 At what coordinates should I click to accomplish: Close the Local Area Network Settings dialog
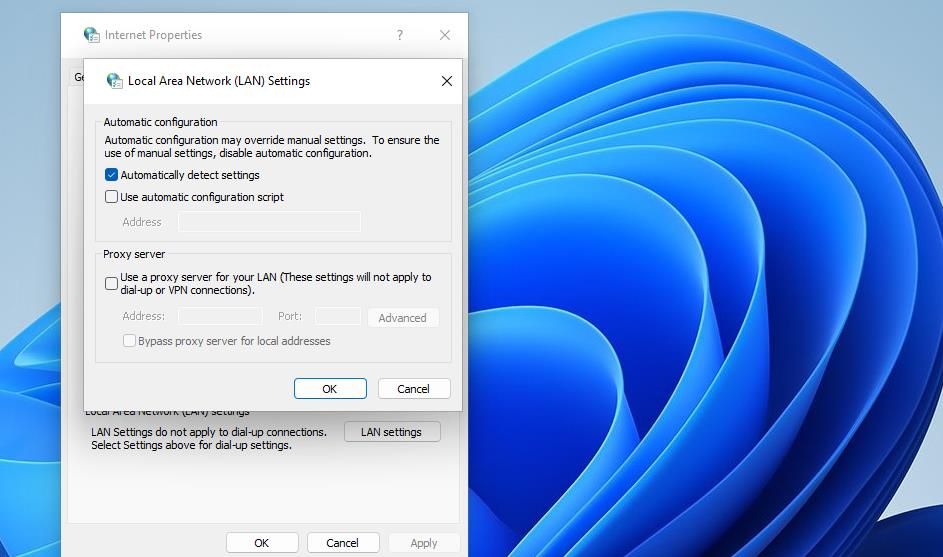click(446, 81)
